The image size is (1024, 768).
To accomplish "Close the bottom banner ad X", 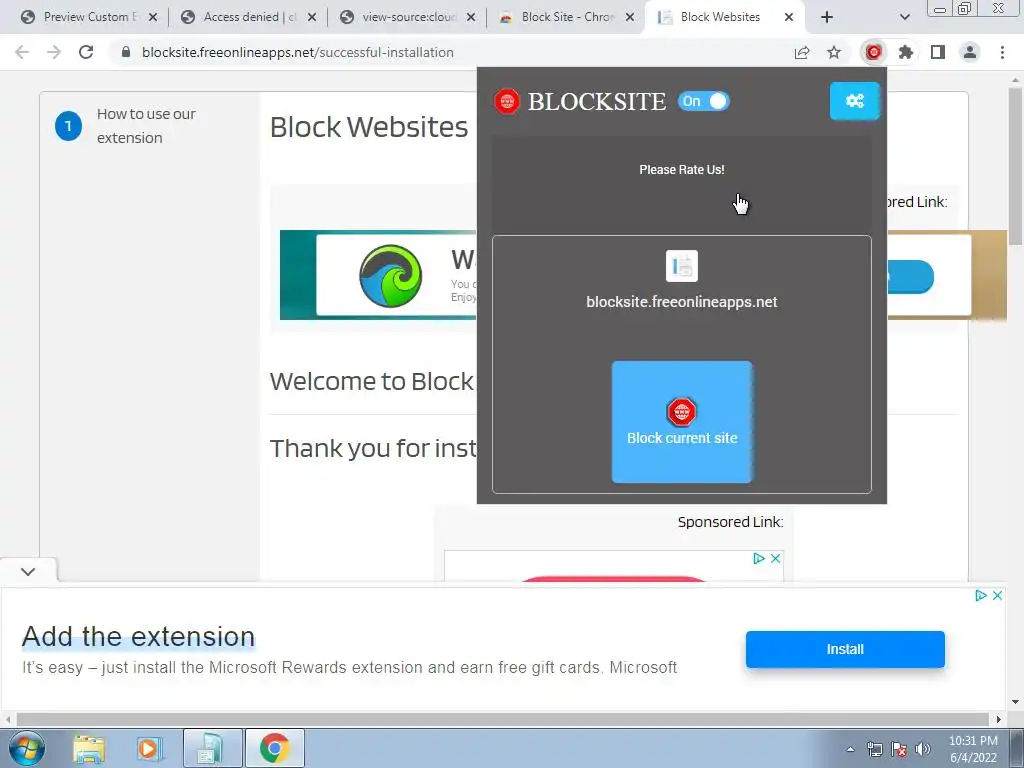I will tap(997, 595).
